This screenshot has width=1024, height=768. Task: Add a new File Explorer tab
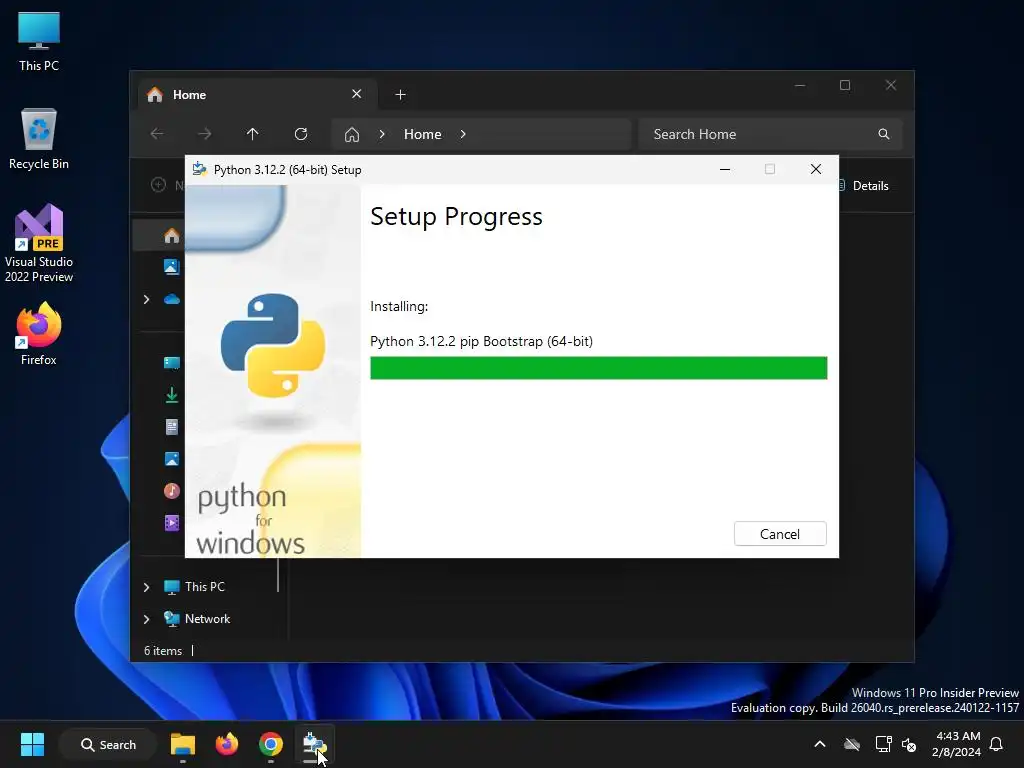coord(400,95)
